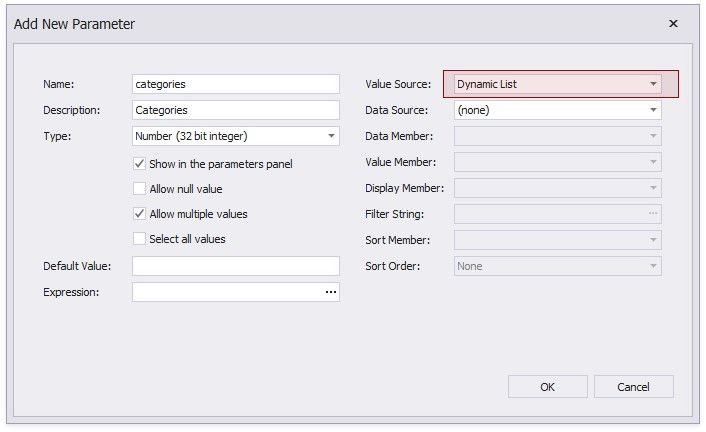Expand the Data Member dropdown

click(x=653, y=136)
